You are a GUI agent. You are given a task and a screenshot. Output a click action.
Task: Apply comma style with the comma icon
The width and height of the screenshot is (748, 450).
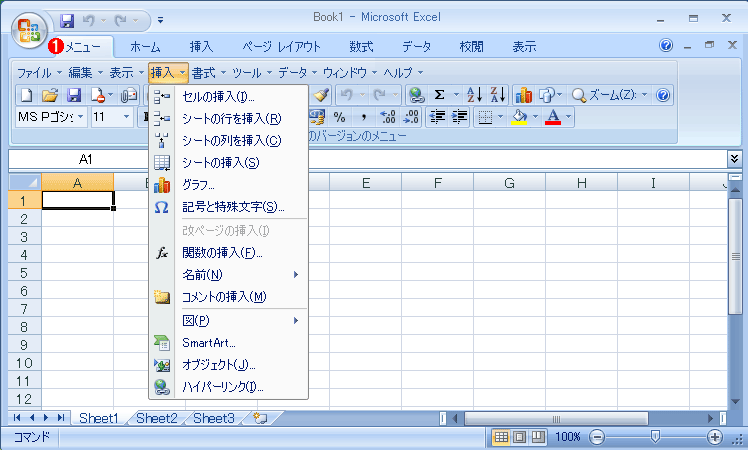click(x=364, y=117)
